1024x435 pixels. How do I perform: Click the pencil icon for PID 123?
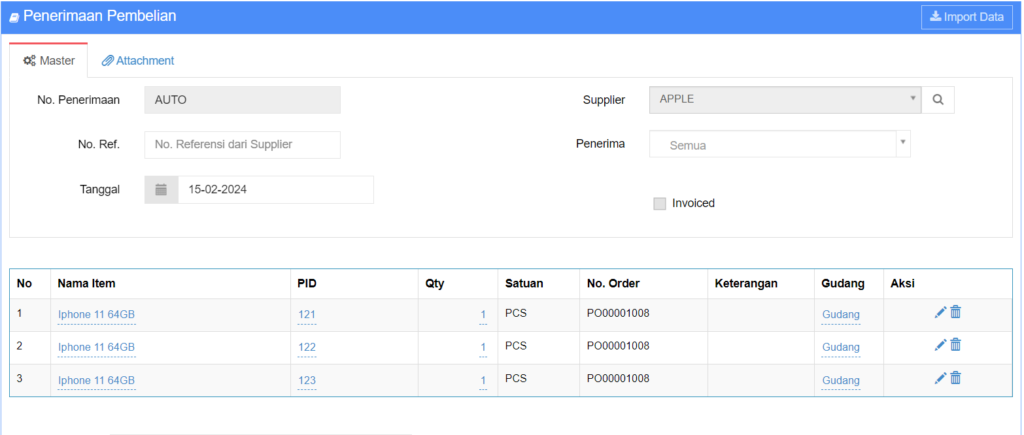click(x=940, y=378)
